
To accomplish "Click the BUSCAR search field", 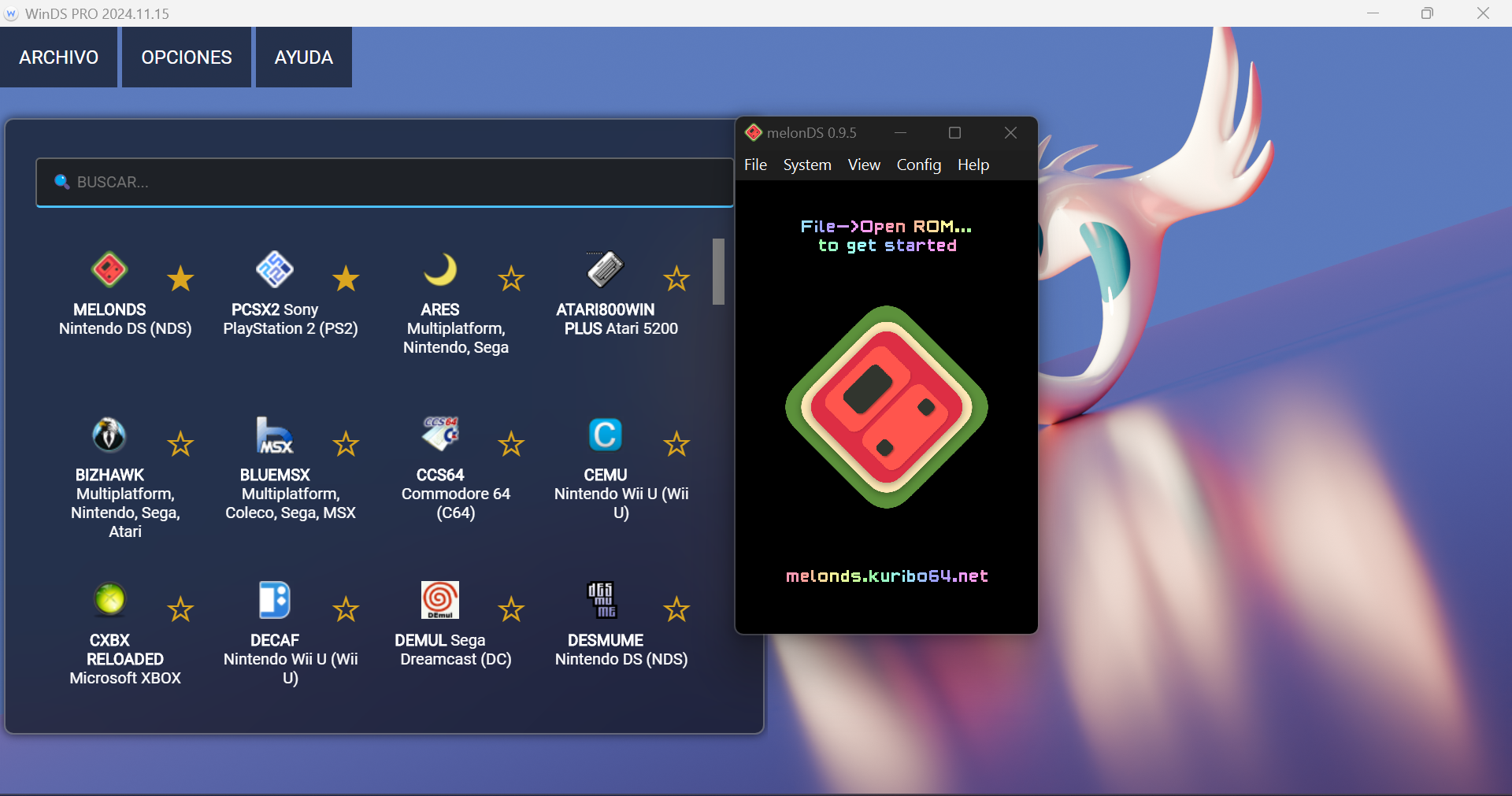I will click(x=385, y=183).
